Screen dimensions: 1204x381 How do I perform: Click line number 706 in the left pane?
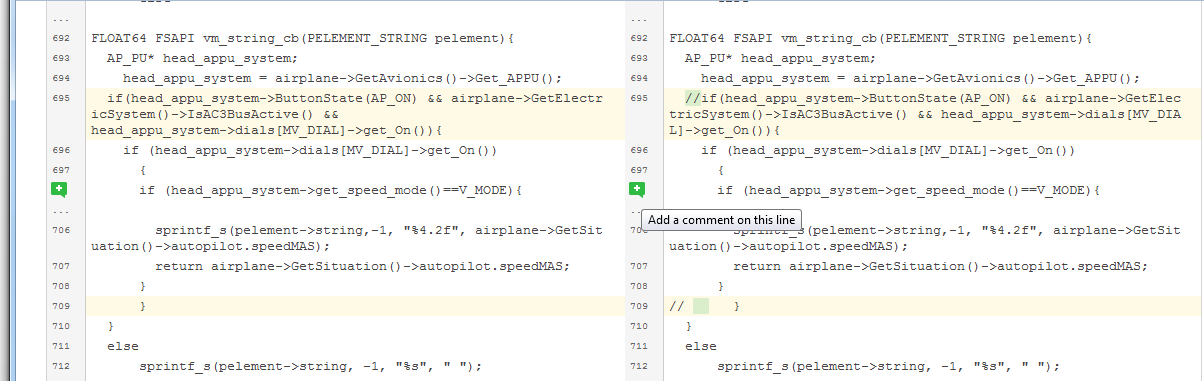[x=60, y=230]
